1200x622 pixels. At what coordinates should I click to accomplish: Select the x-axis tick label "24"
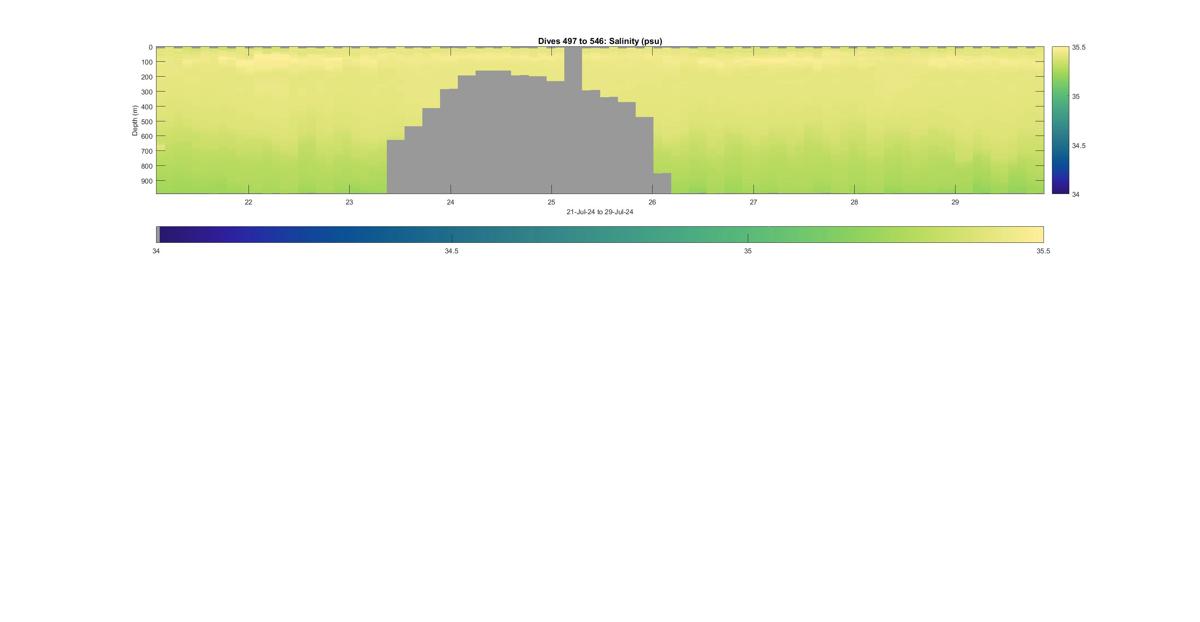[x=450, y=202]
